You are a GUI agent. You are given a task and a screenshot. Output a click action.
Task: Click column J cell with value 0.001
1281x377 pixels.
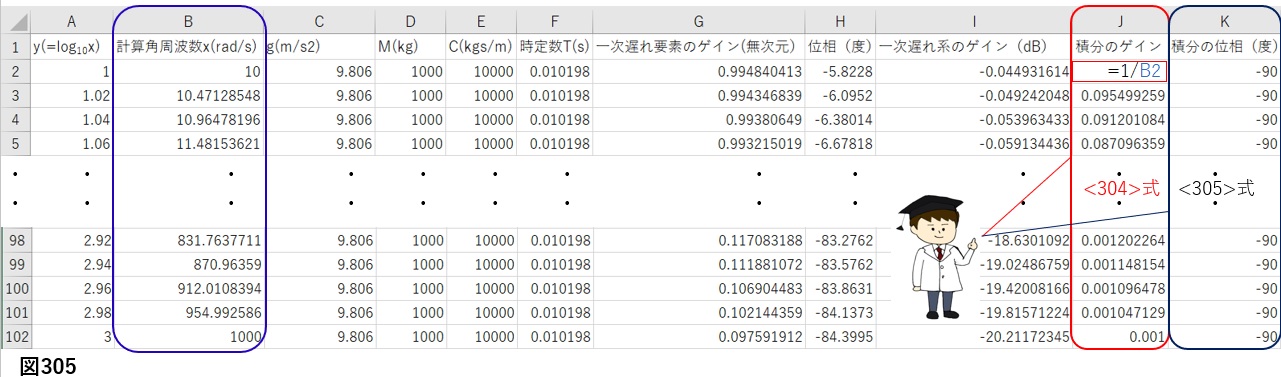1119,337
